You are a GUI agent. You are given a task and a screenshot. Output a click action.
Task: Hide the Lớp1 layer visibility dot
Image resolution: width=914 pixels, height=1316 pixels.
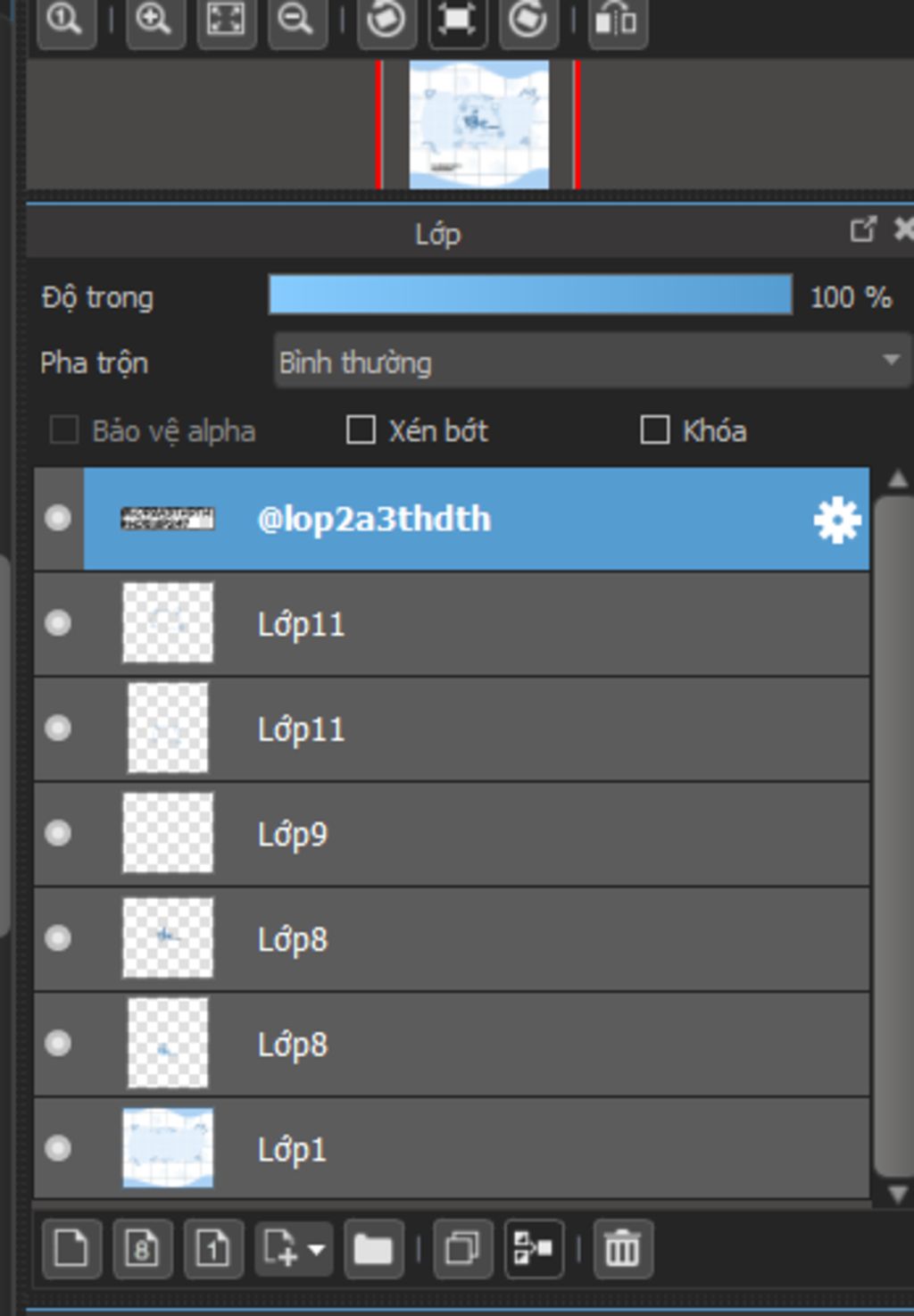pos(58,1147)
